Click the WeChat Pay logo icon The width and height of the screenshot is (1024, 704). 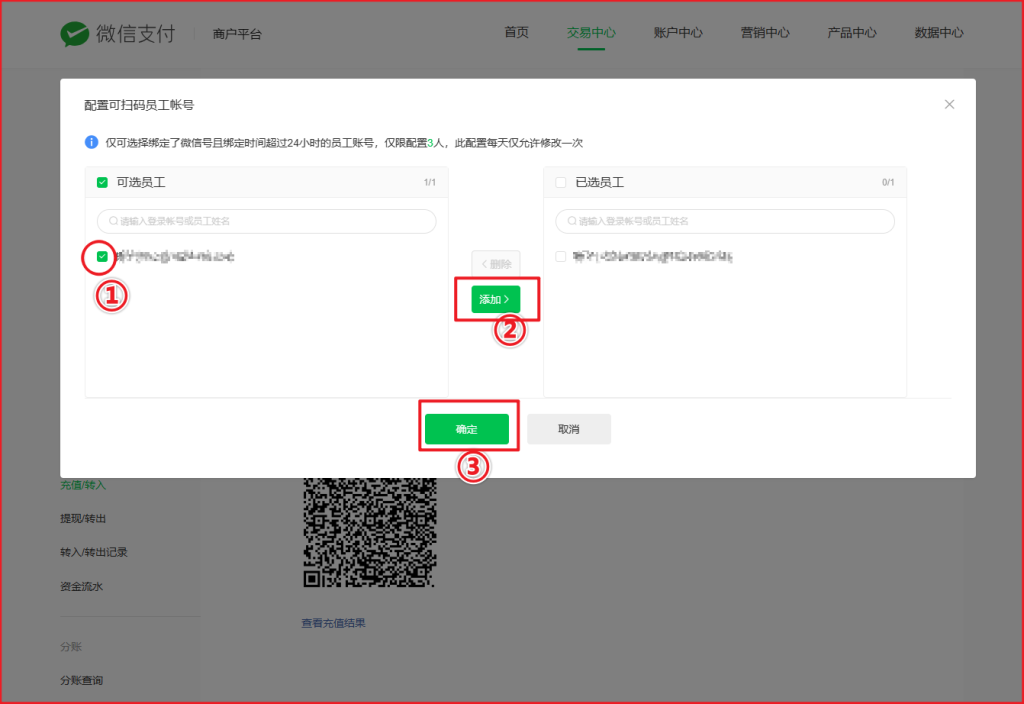coord(75,33)
